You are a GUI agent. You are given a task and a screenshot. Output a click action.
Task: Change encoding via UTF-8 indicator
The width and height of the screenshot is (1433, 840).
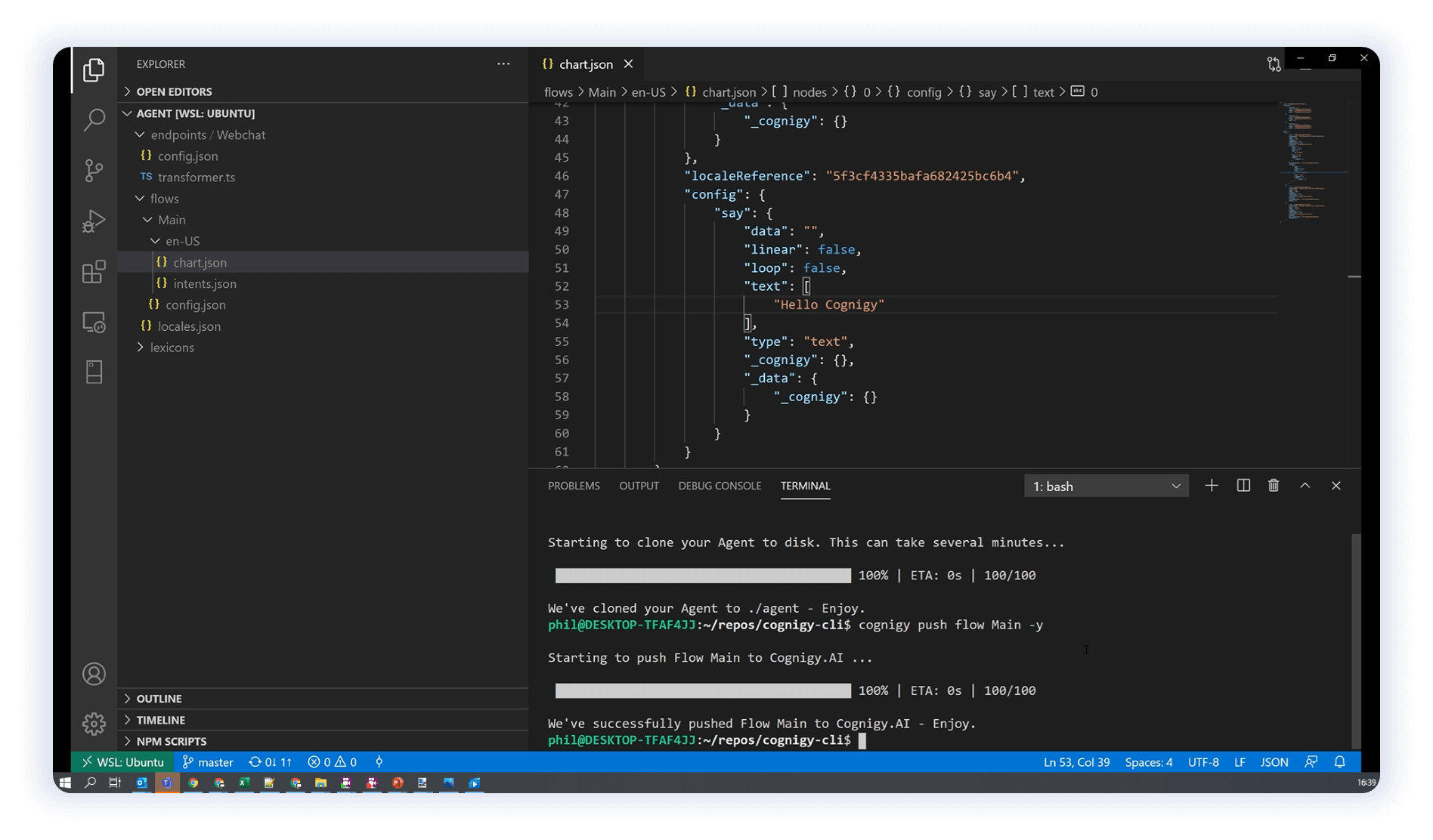click(x=1203, y=762)
